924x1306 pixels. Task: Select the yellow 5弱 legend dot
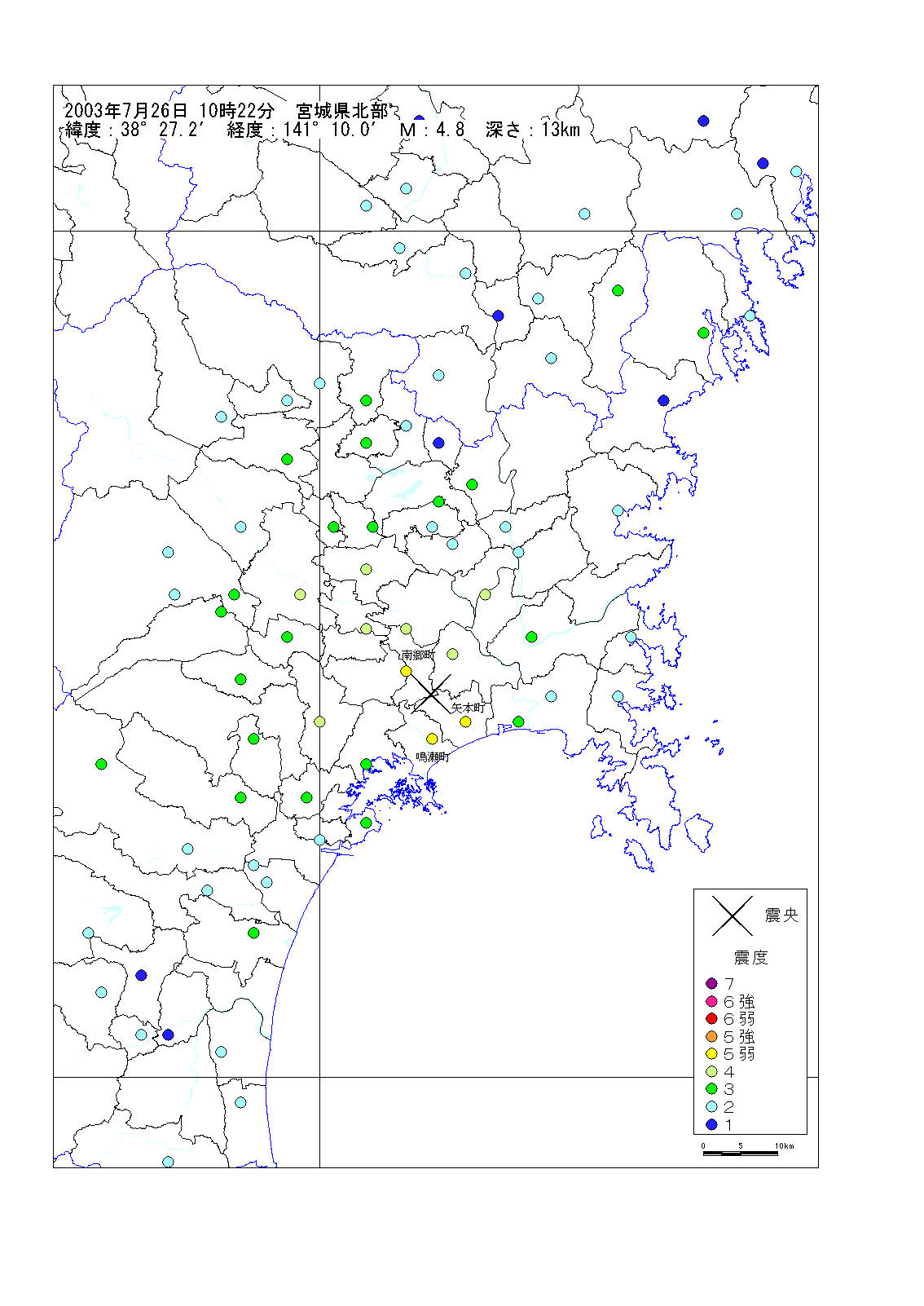[711, 1054]
